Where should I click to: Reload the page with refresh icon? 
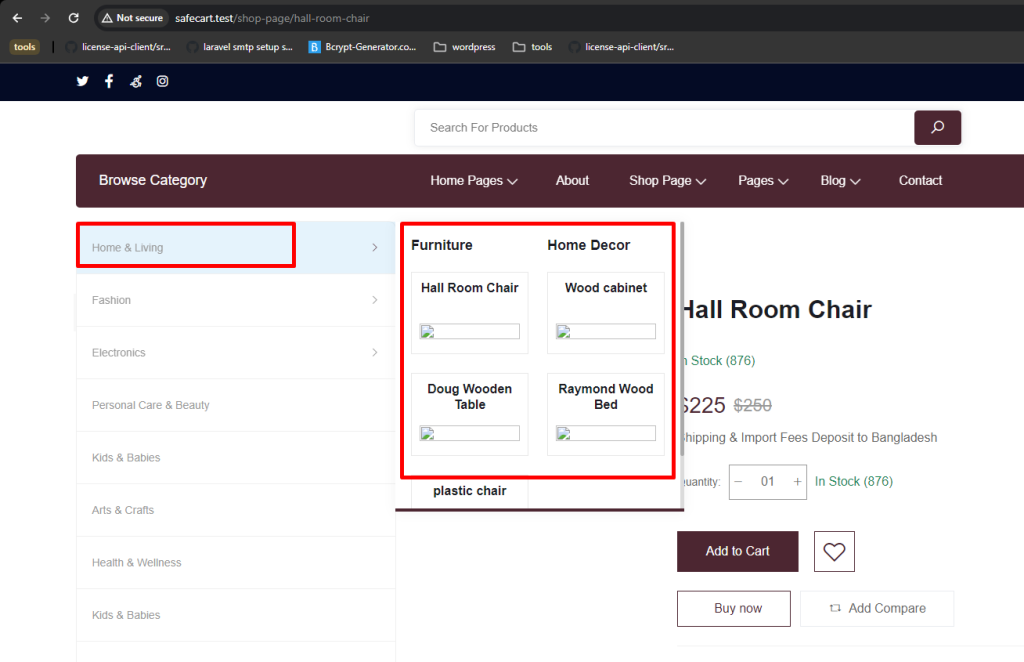pyautogui.click(x=74, y=18)
